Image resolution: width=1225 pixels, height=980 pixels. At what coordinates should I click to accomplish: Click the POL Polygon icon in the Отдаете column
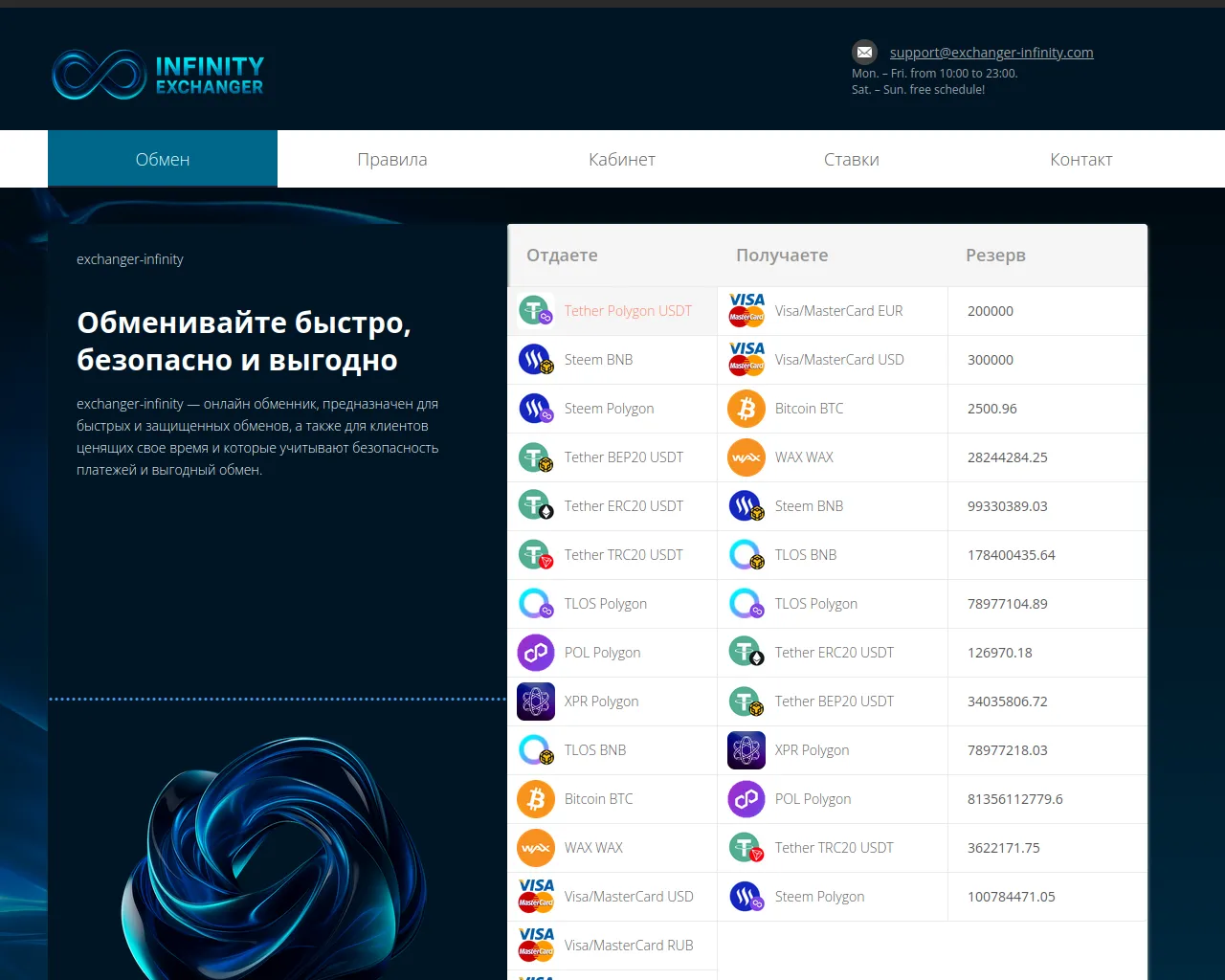[x=536, y=653]
